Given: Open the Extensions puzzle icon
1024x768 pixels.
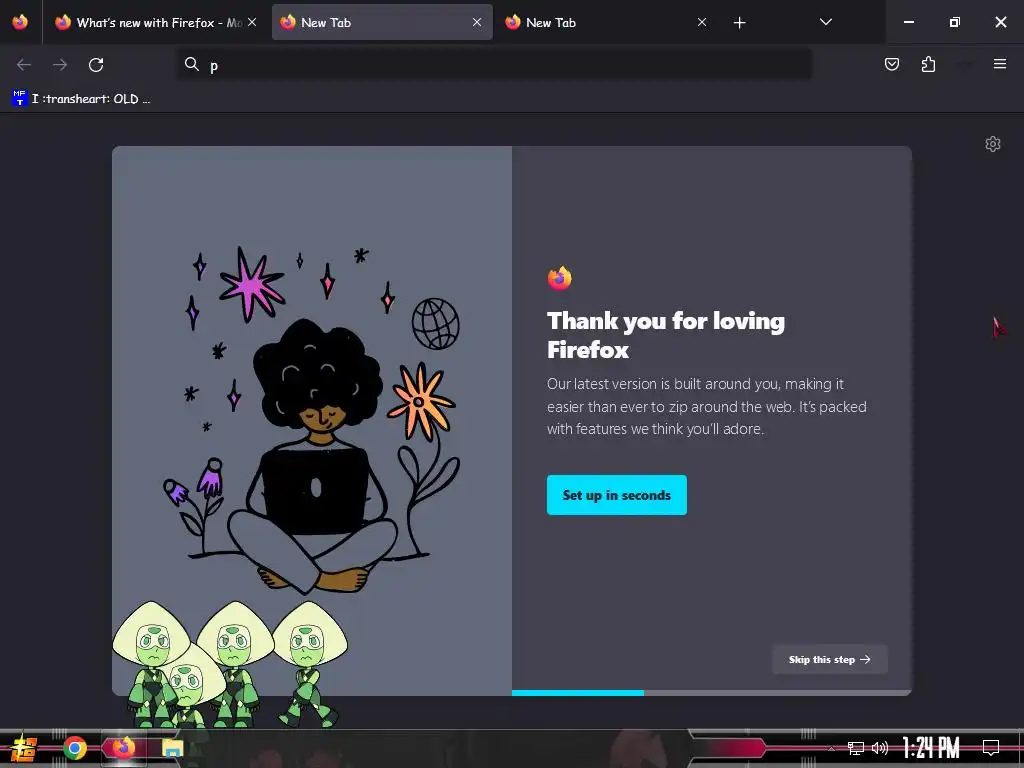Looking at the screenshot, I should tap(928, 64).
